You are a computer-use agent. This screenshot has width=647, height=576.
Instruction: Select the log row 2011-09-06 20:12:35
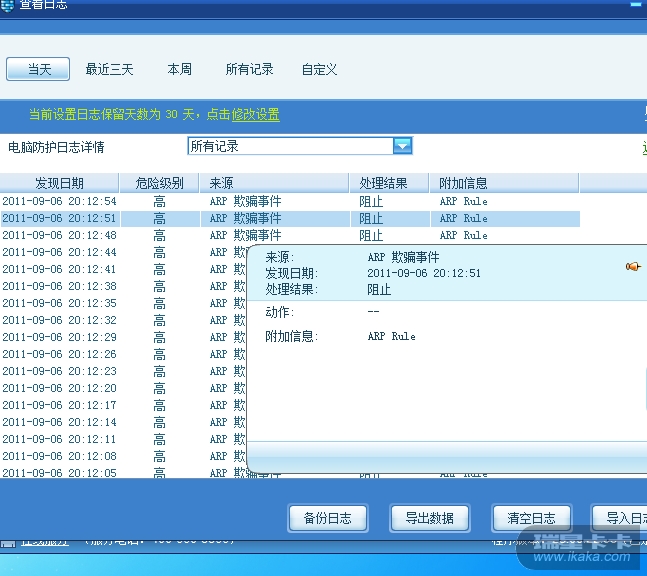coord(123,303)
